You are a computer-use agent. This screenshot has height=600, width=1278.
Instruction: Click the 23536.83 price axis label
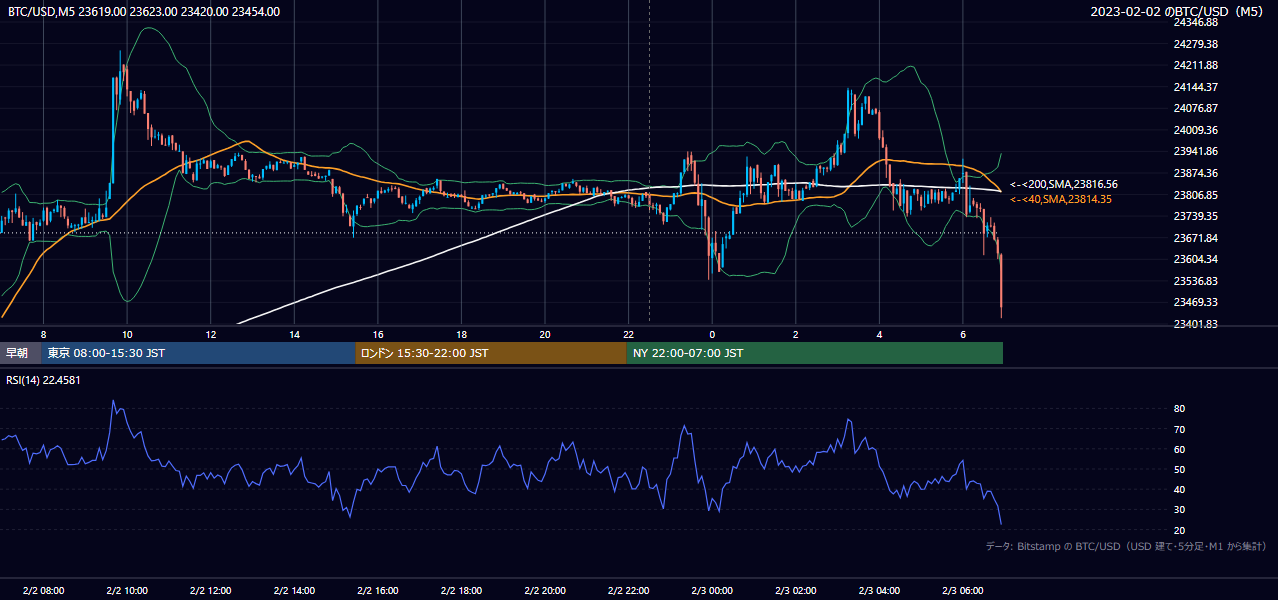(x=1195, y=281)
